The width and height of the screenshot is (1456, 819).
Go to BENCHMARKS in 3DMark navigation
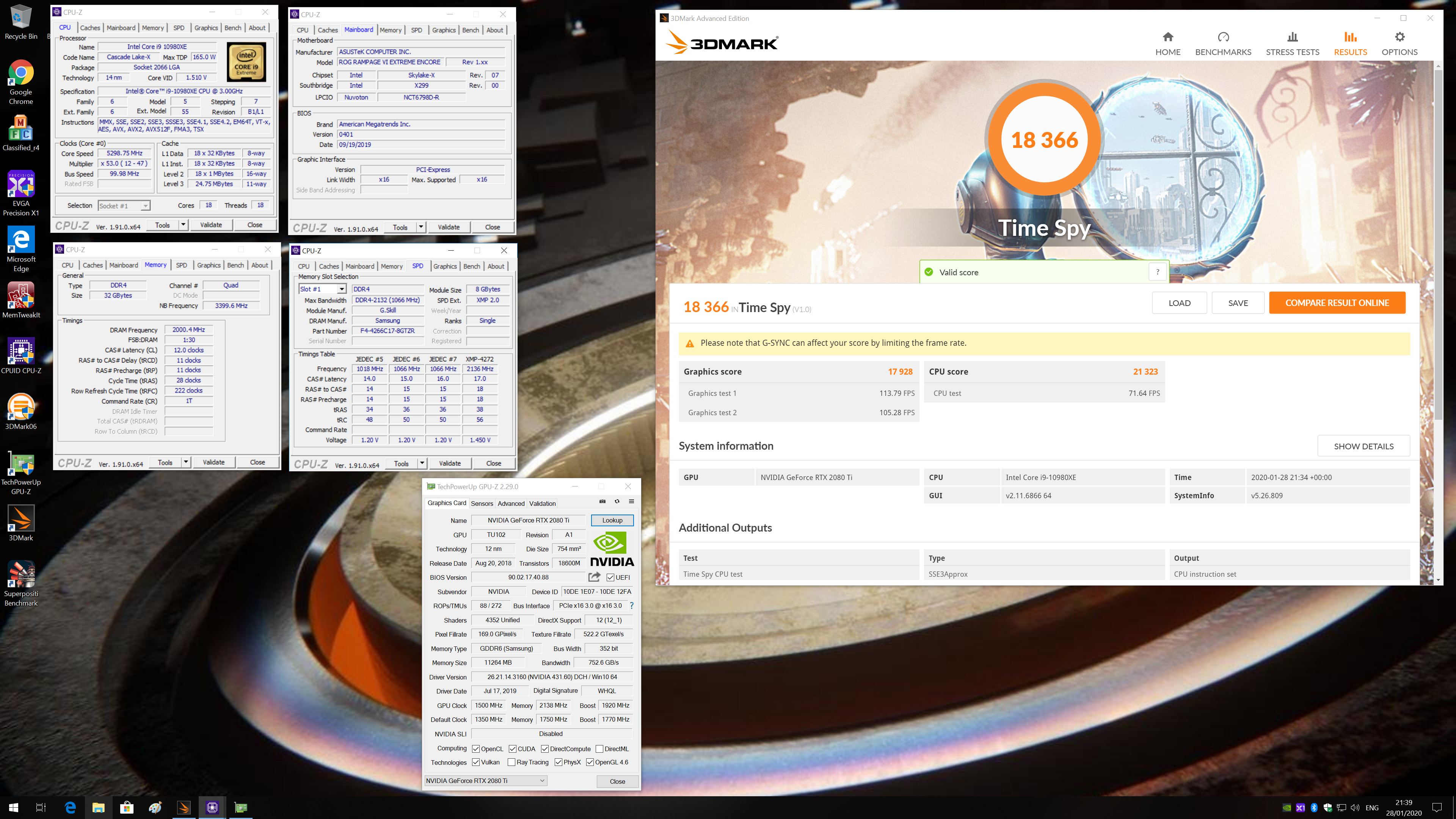(1223, 44)
